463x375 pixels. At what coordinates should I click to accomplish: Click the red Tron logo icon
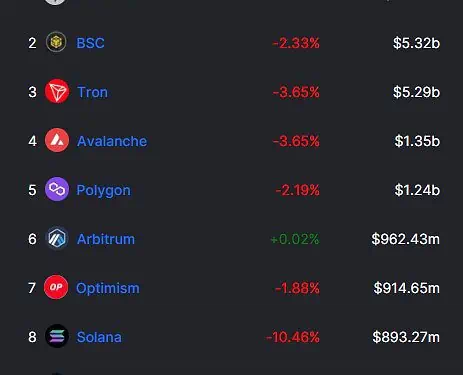point(57,91)
